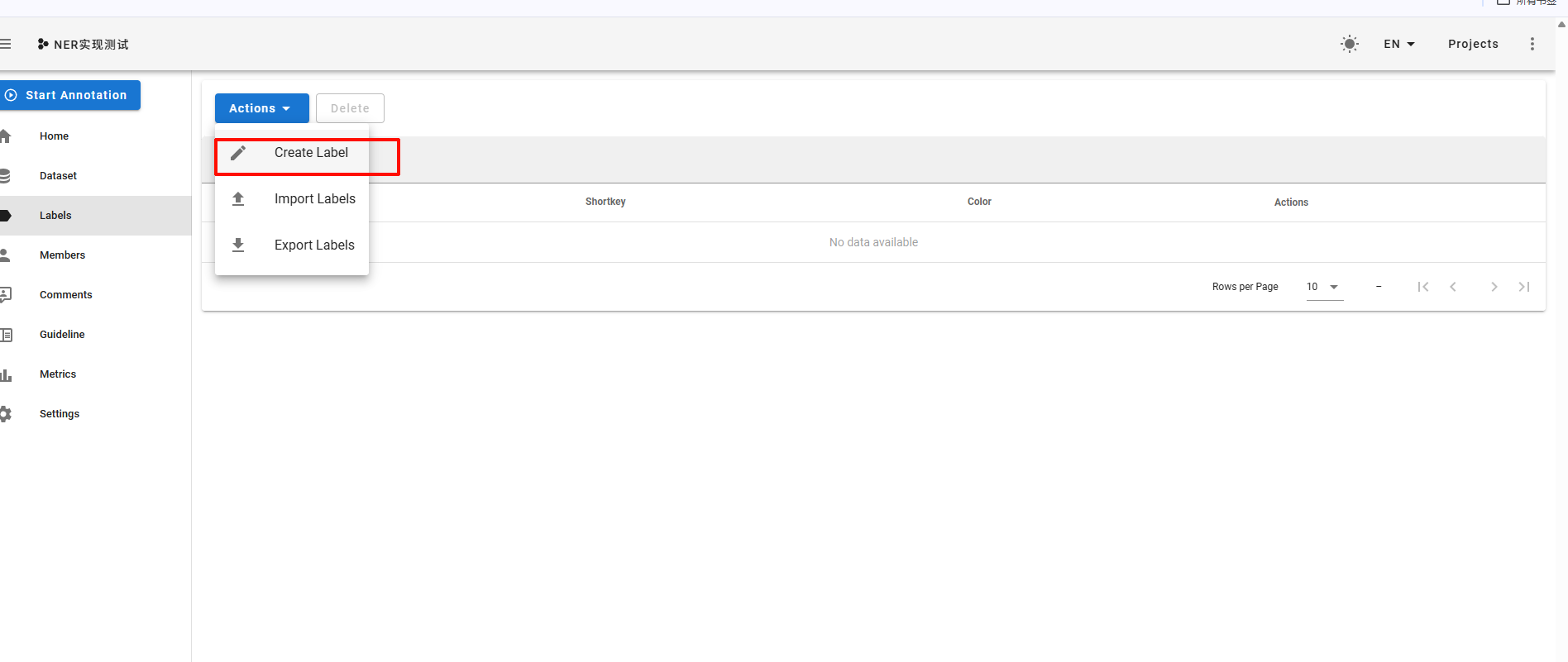Click the Dataset database icon

click(5, 176)
